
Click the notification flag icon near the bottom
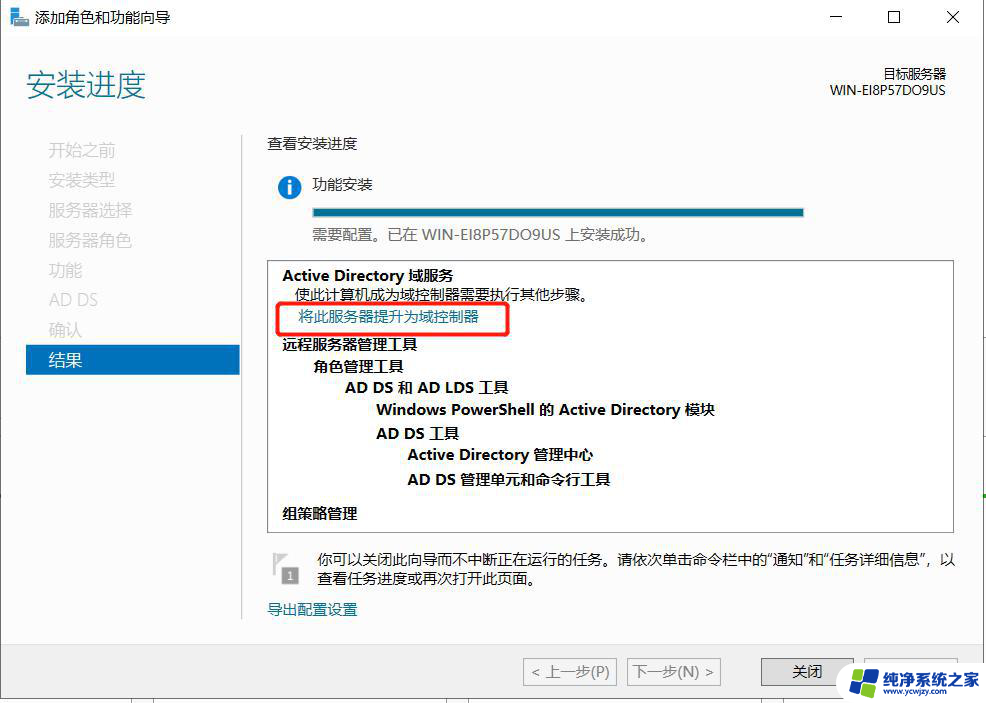[x=285, y=568]
